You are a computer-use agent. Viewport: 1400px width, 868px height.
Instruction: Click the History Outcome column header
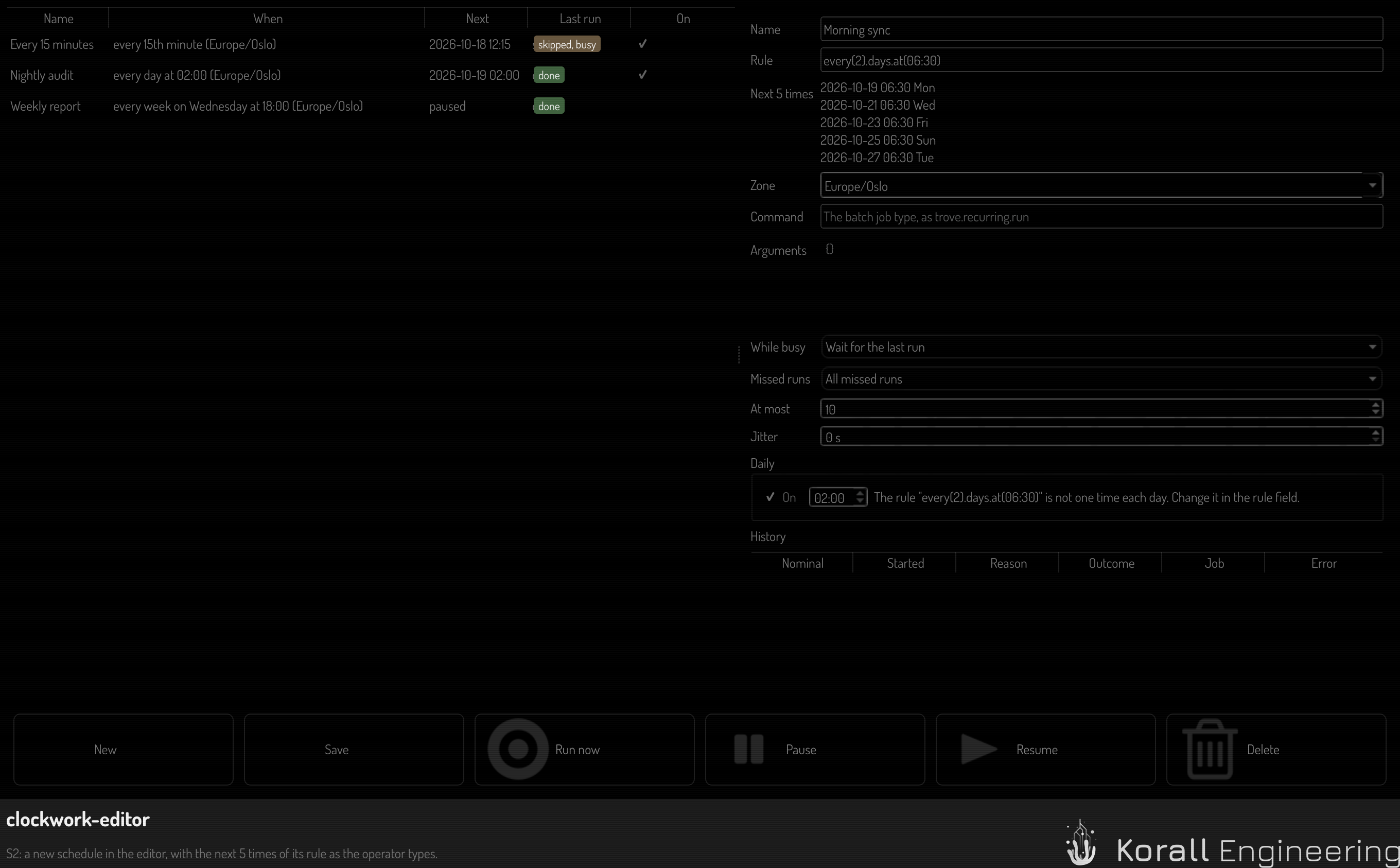1111,563
